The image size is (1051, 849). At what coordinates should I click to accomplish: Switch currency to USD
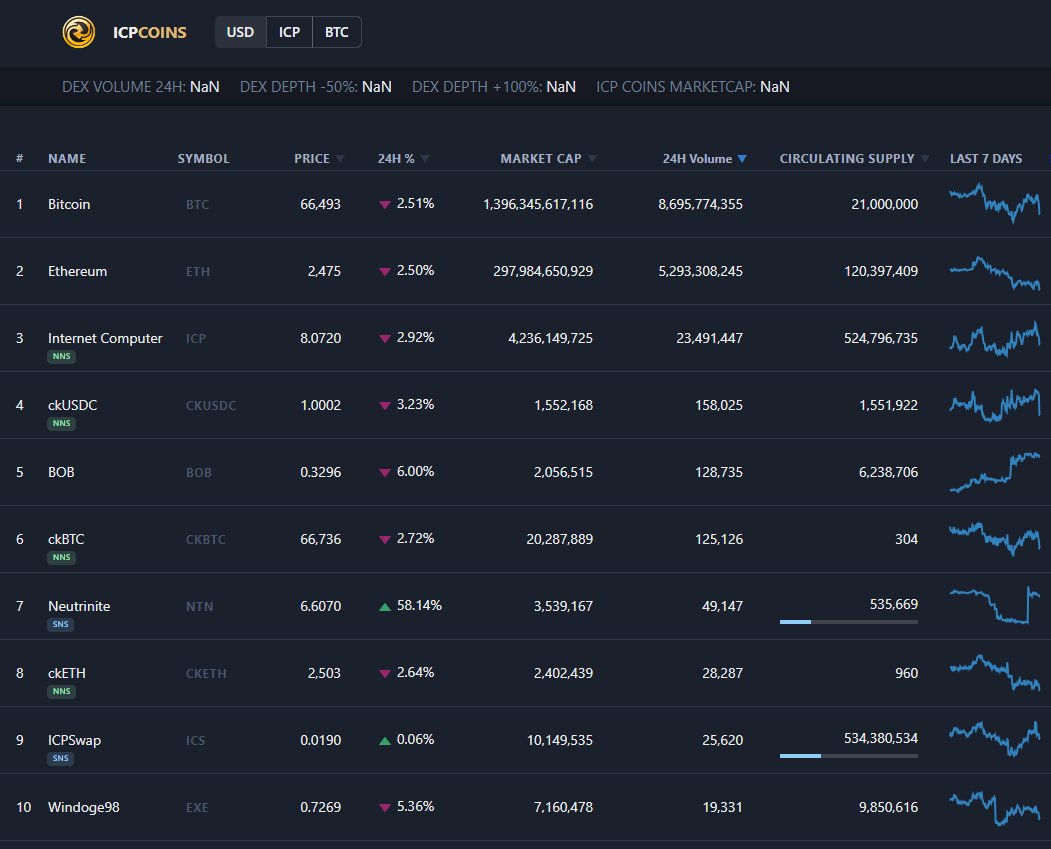click(240, 32)
